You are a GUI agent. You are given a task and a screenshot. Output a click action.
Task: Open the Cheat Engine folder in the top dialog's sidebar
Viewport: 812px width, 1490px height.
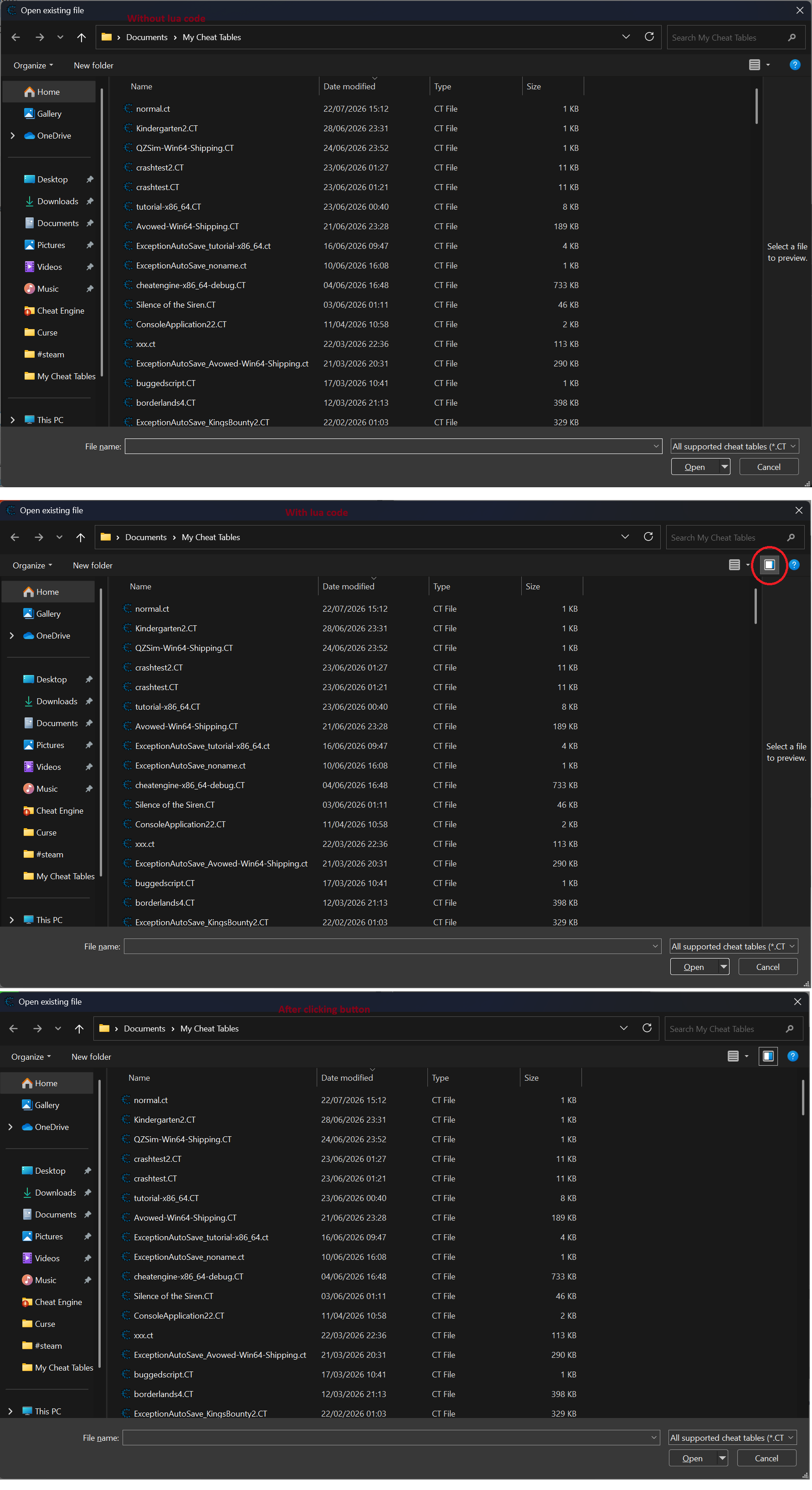pos(60,310)
